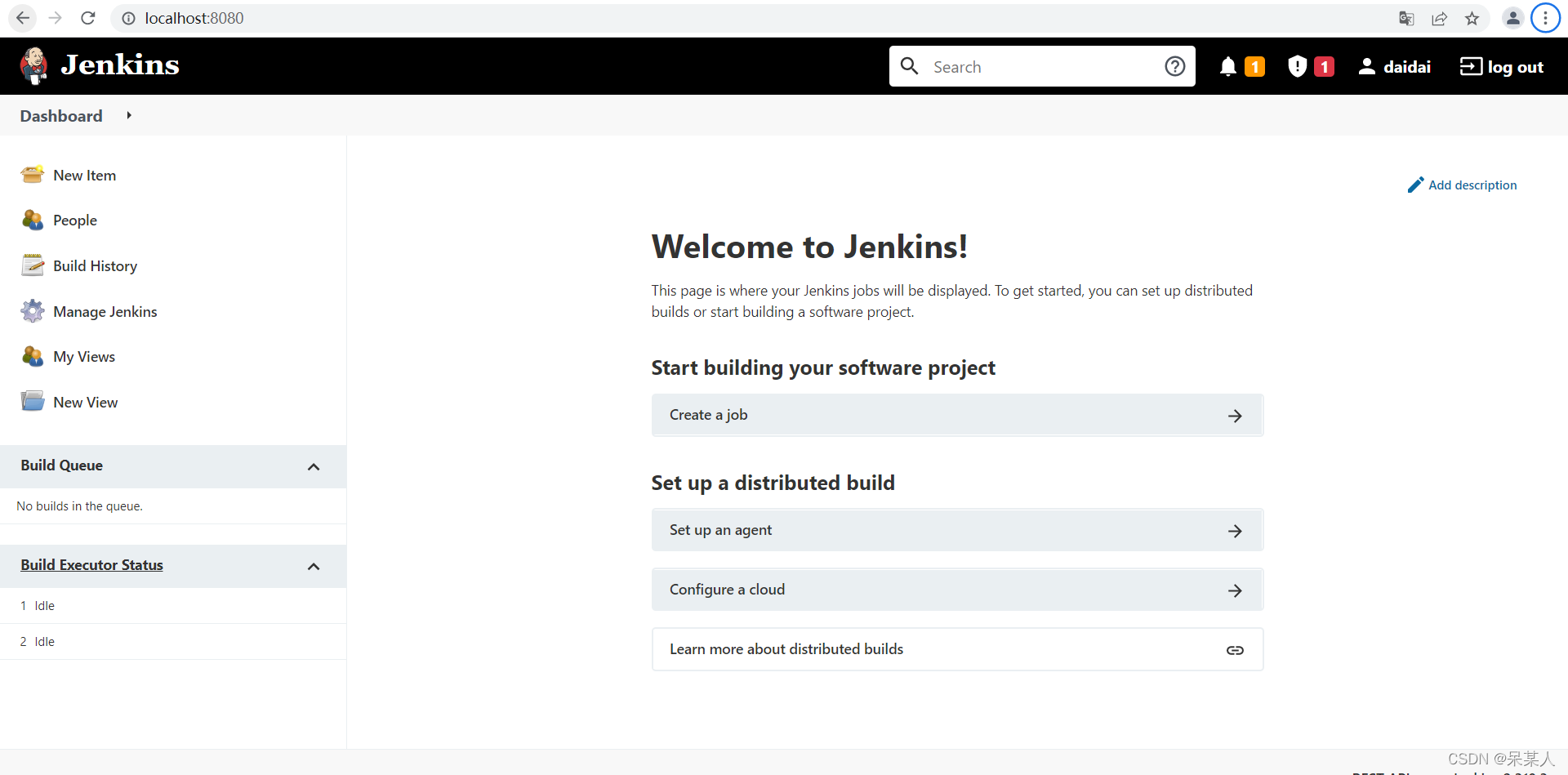Open My Views sidebar entry
The width and height of the screenshot is (1568, 775).
tap(84, 357)
